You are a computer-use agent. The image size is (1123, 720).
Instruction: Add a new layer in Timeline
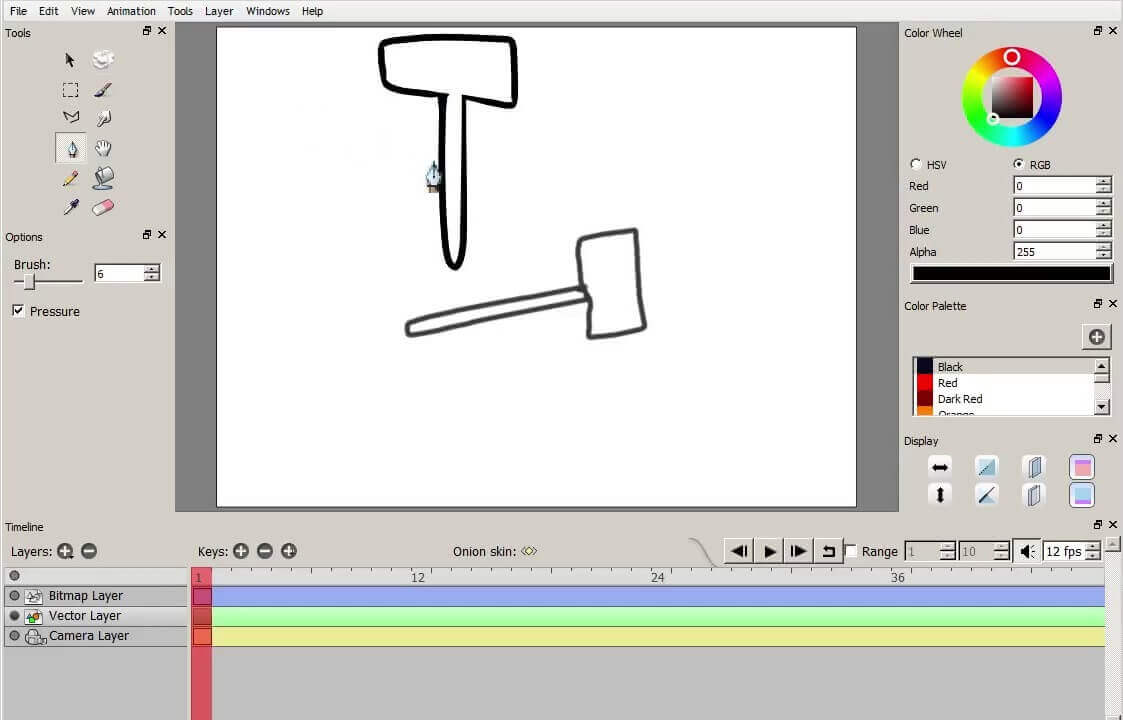[65, 551]
